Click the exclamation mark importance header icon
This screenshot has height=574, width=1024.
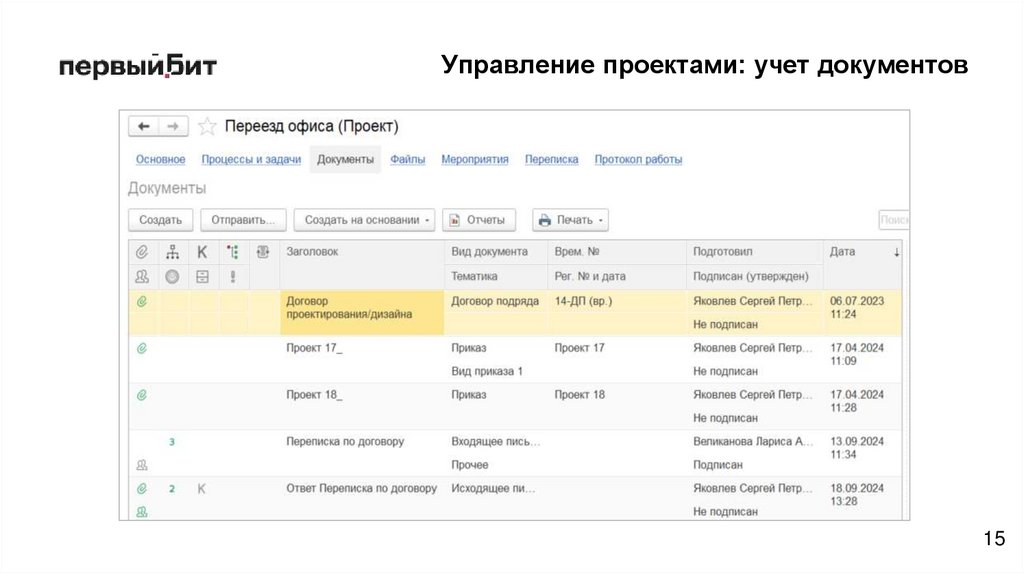click(232, 277)
